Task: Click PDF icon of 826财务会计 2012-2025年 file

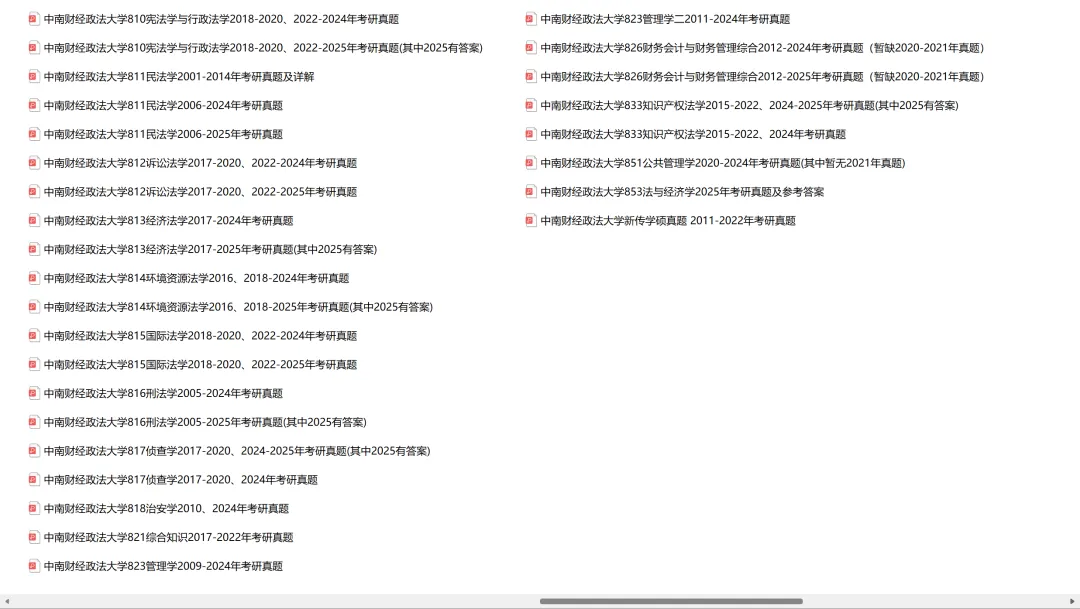Action: (530, 76)
